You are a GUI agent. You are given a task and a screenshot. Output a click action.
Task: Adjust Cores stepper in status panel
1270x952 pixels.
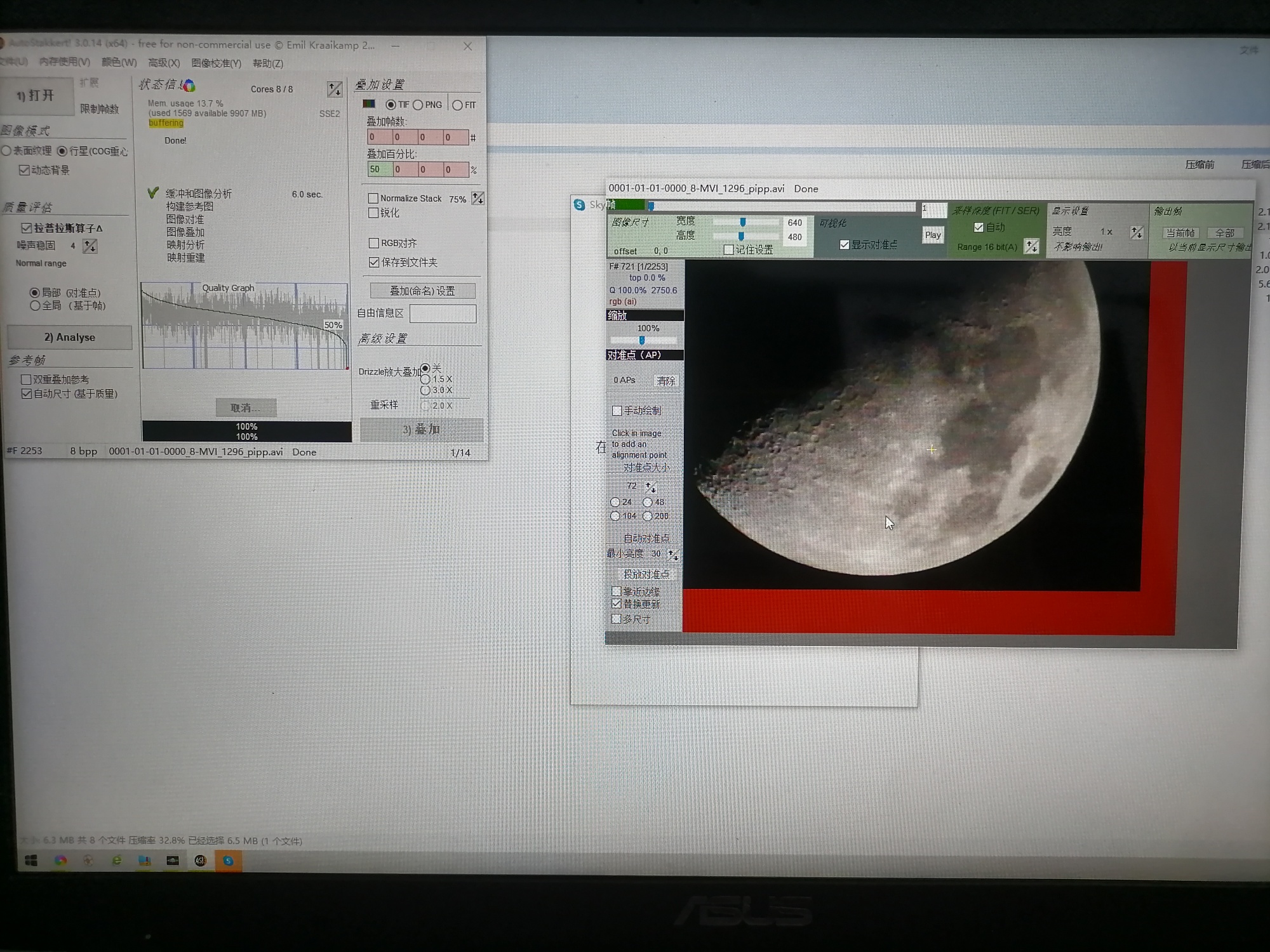coord(335,89)
